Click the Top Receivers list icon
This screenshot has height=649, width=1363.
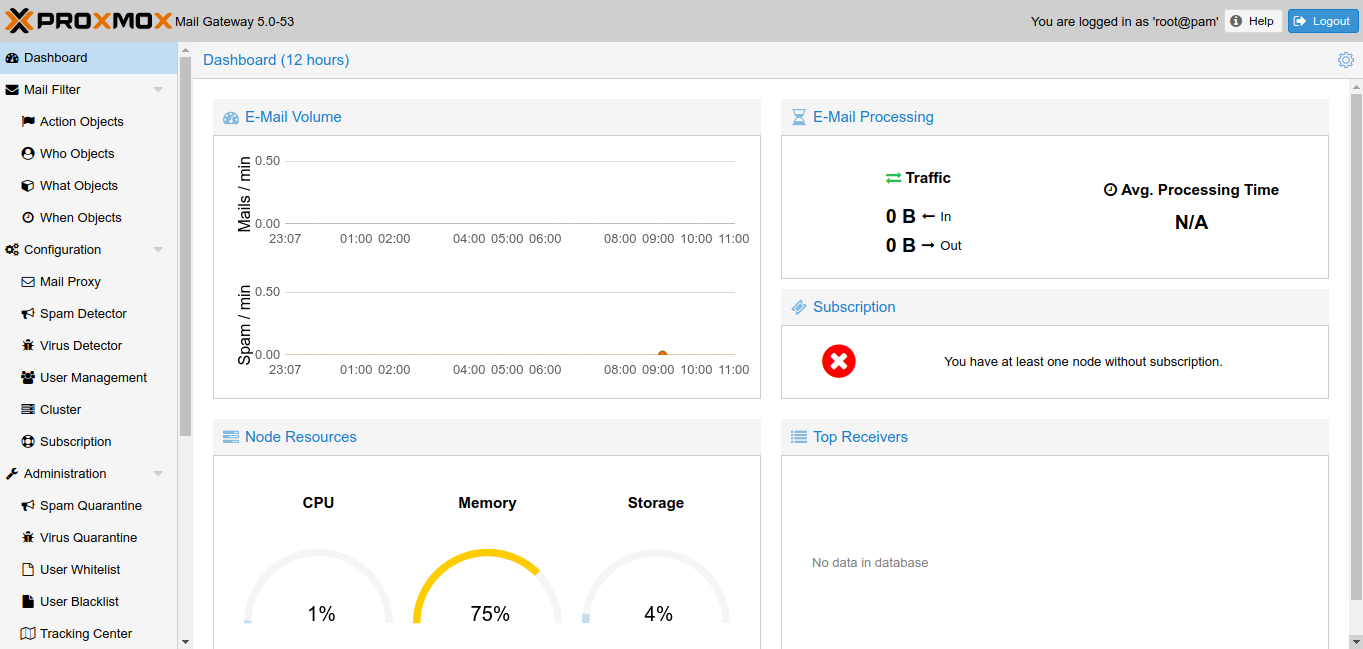pos(799,437)
